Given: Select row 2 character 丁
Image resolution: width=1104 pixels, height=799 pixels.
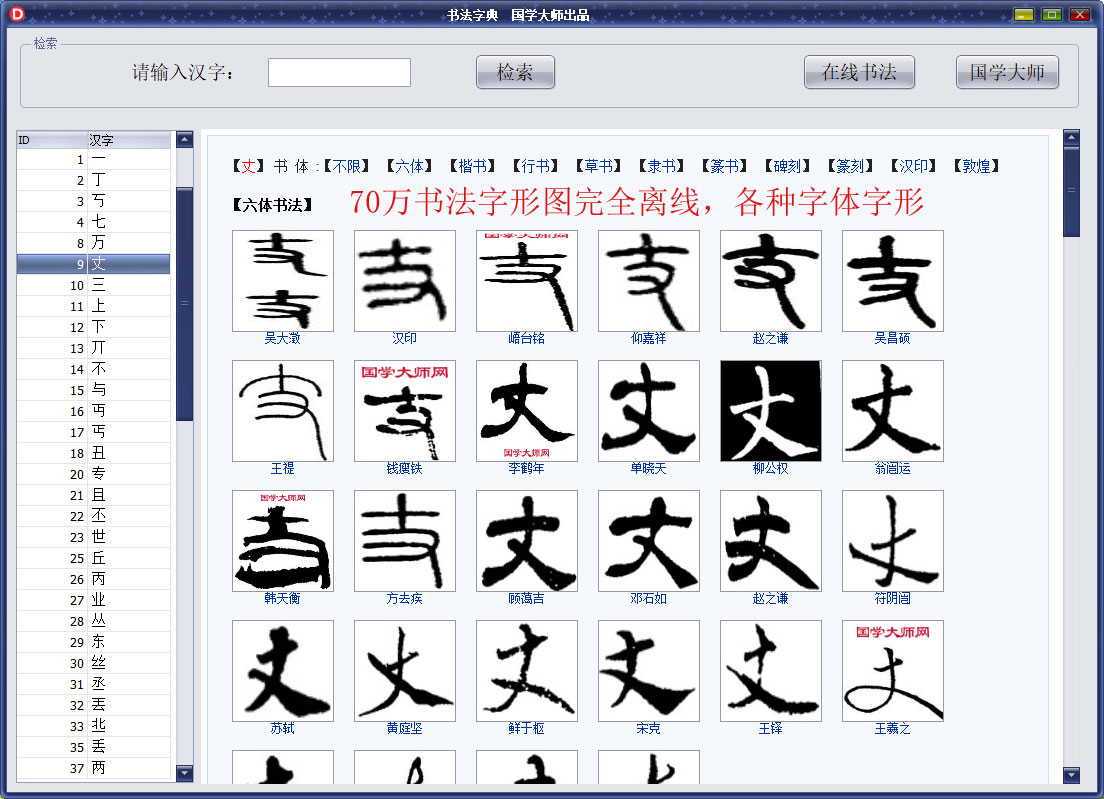Looking at the screenshot, I should click(94, 180).
